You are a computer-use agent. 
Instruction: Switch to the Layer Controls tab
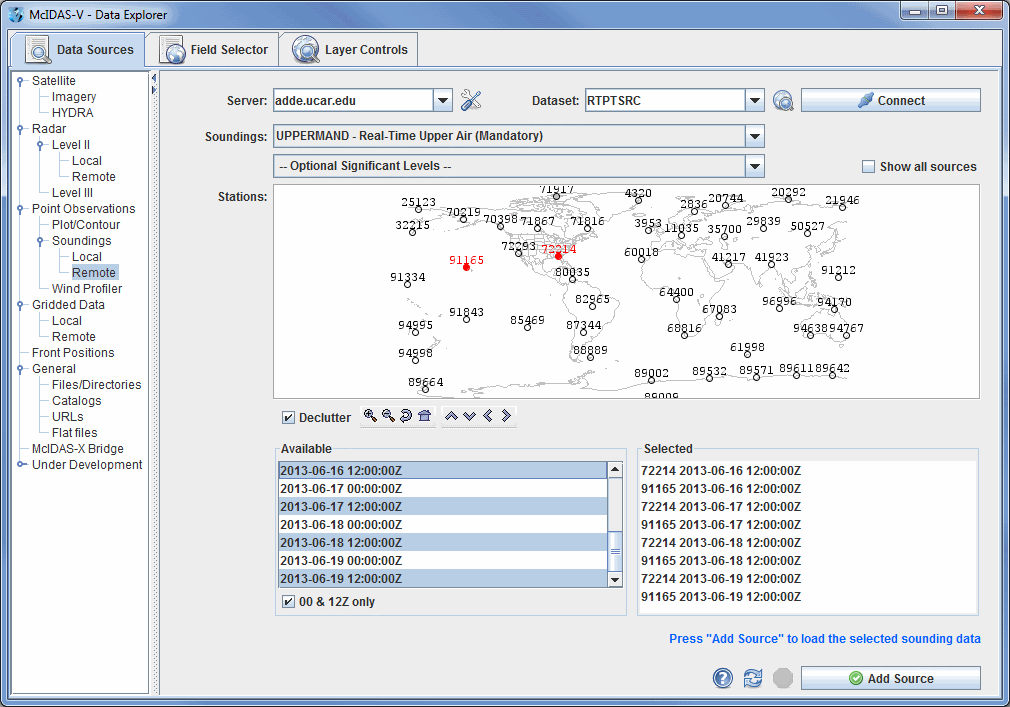tap(349, 50)
